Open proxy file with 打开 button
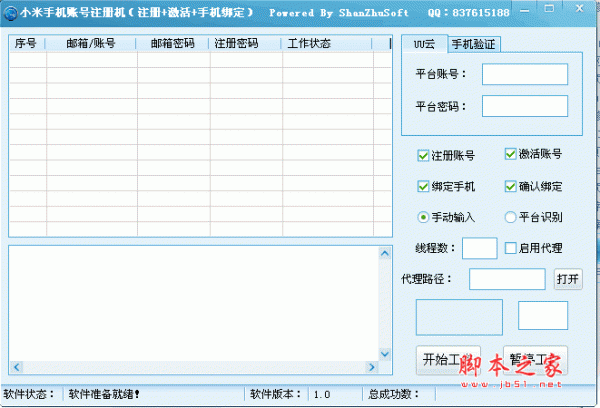This screenshot has width=600, height=408. tap(568, 279)
